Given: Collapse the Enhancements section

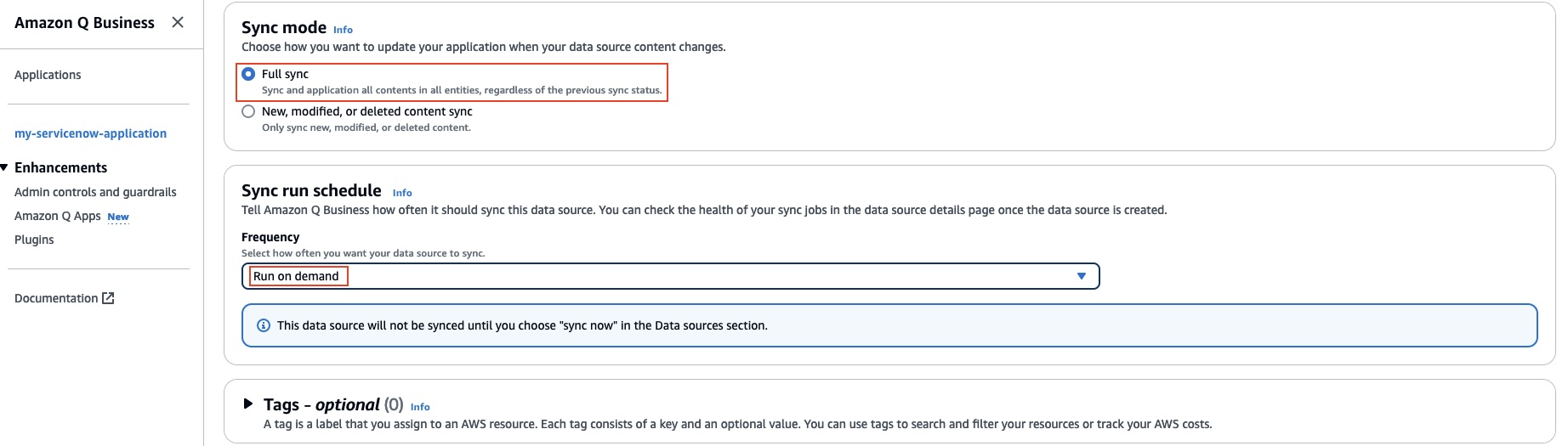Looking at the screenshot, I should 4,167.
